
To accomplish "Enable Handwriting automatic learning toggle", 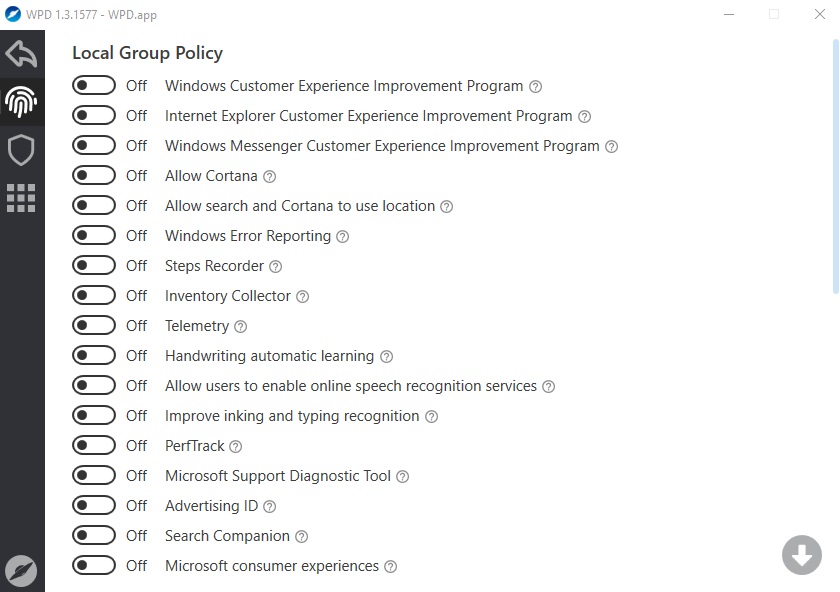I will pos(94,355).
